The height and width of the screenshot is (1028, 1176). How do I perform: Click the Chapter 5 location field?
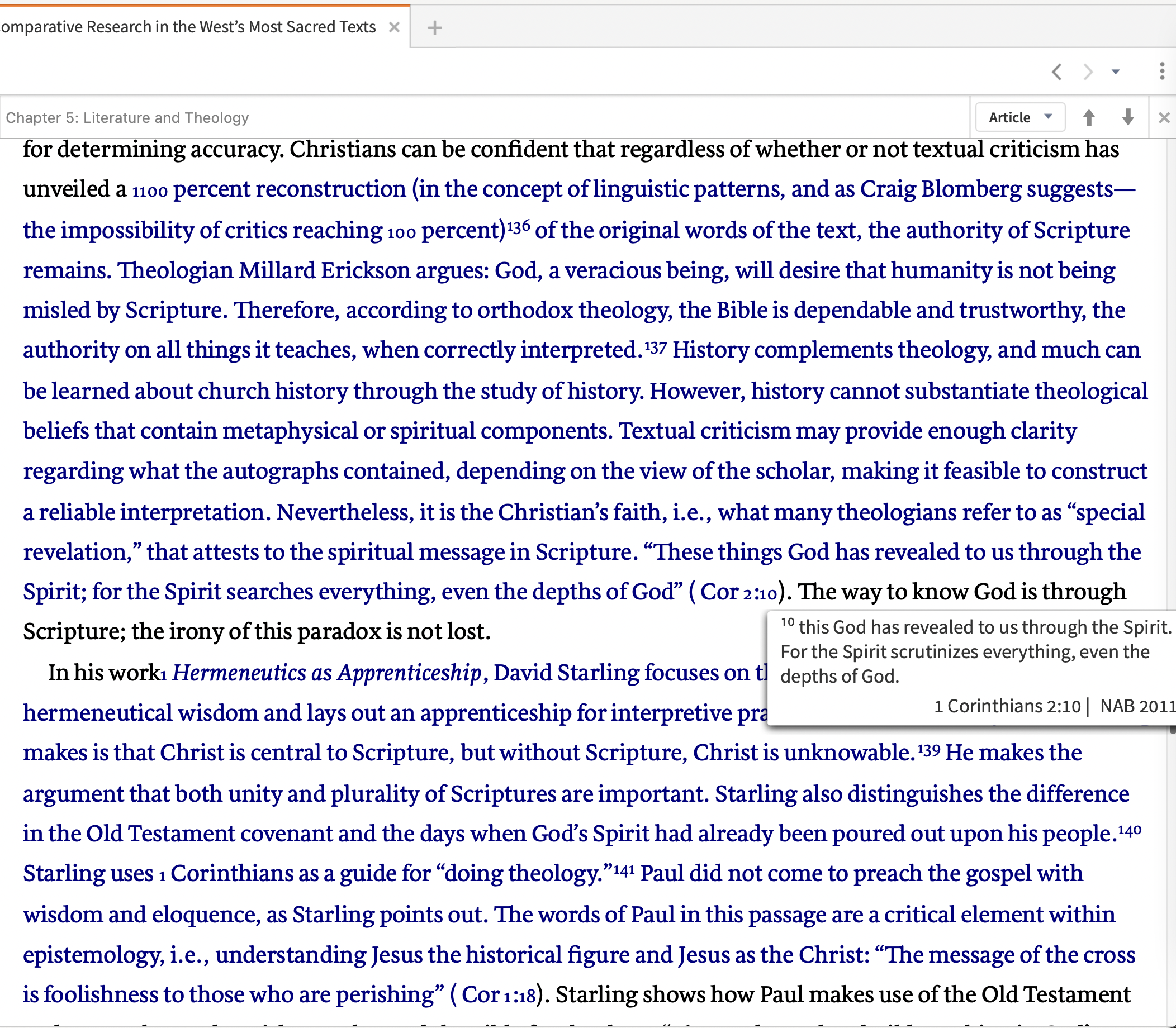(127, 117)
